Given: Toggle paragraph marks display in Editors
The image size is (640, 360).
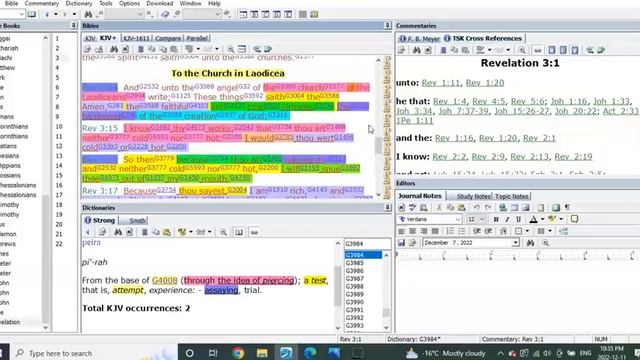Looking at the screenshot, I should pos(567,207).
